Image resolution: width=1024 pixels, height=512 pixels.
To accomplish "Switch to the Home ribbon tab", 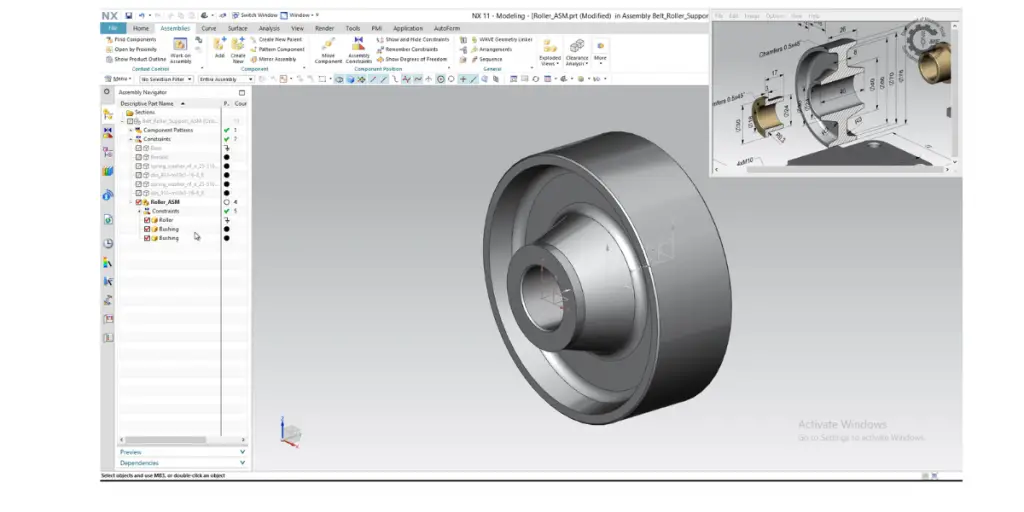I will (141, 28).
